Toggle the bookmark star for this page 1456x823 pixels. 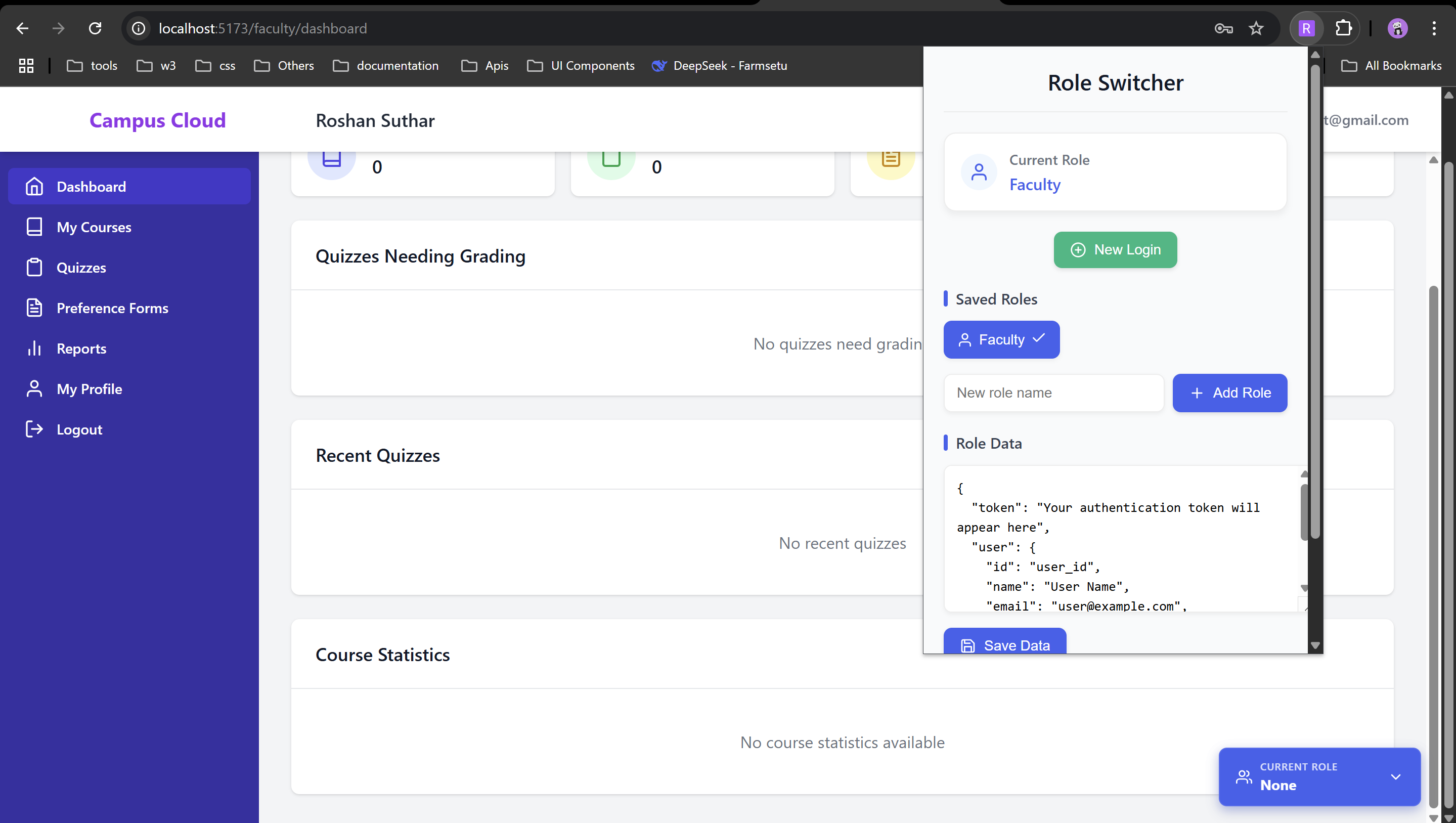coord(1256,28)
